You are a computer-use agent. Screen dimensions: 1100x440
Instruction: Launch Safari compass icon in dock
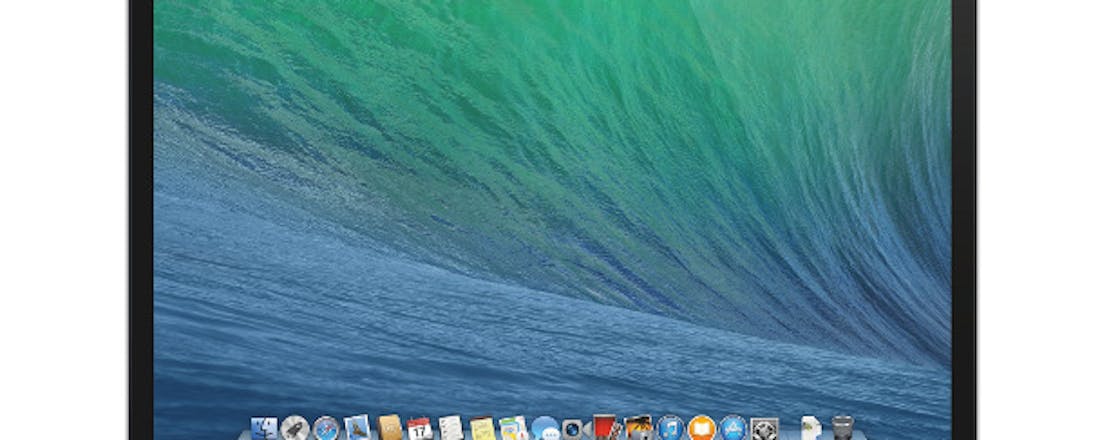[326, 428]
